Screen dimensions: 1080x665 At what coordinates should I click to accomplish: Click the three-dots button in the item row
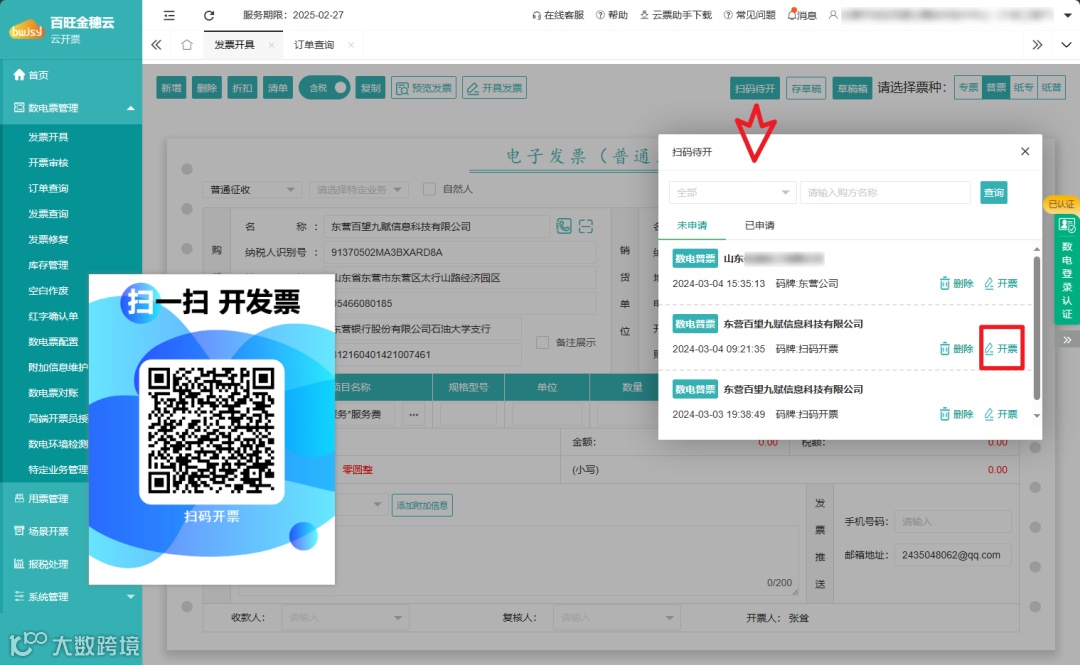pyautogui.click(x=413, y=415)
